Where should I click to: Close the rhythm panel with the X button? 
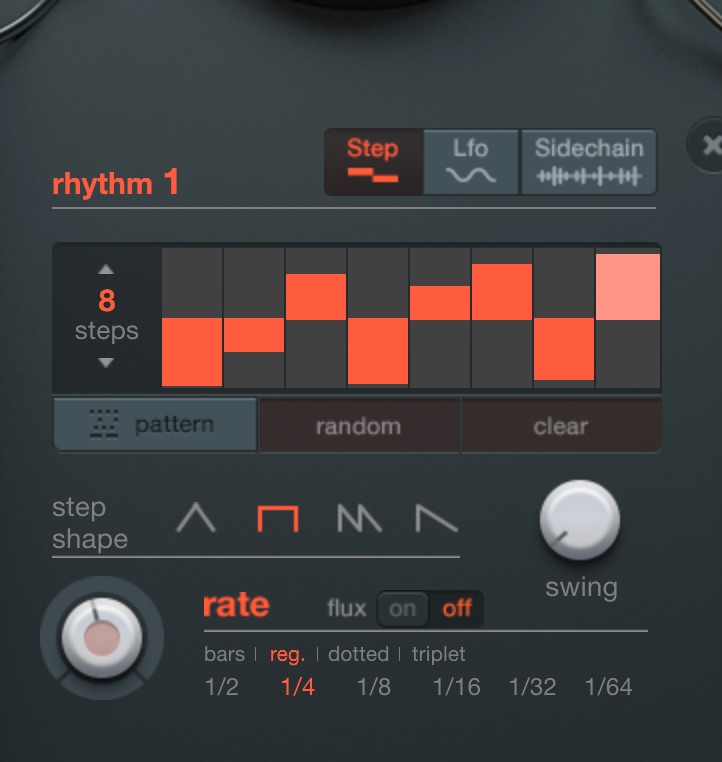pyautogui.click(x=710, y=145)
